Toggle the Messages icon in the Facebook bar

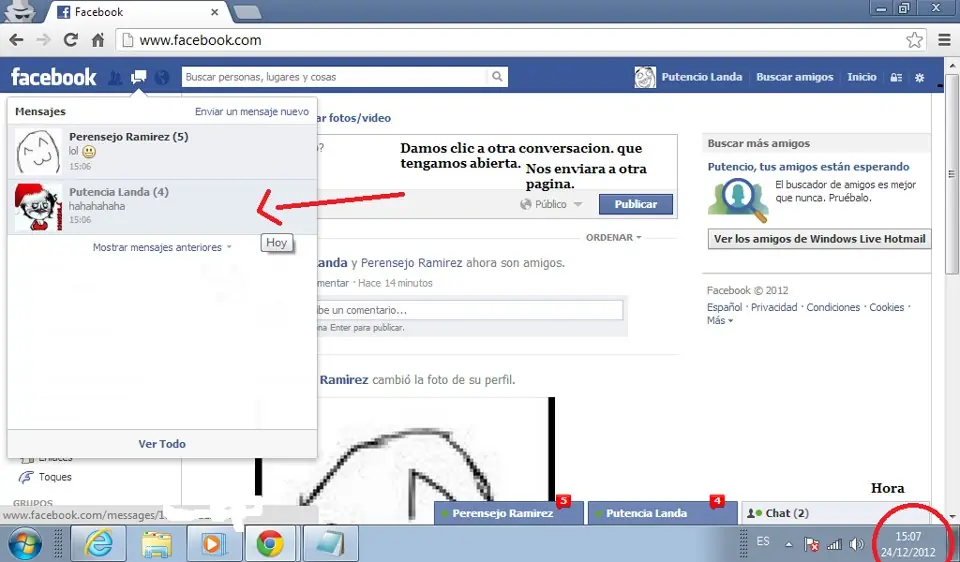coord(139,77)
